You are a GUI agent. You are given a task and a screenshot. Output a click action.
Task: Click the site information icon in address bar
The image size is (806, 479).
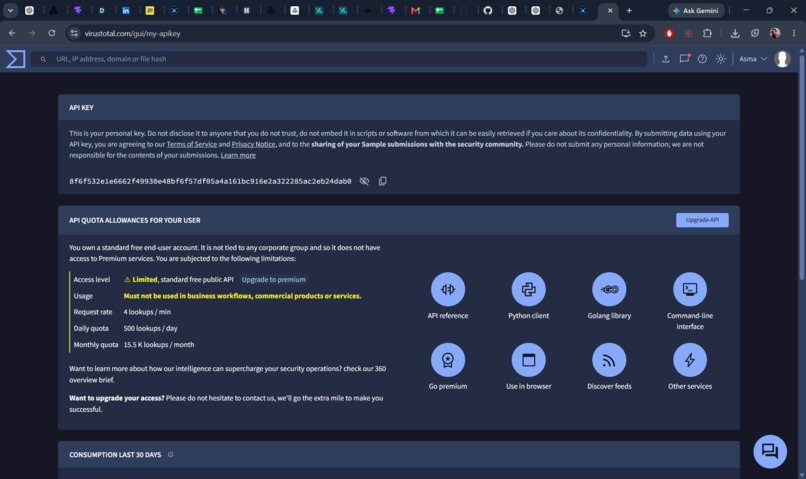pos(75,33)
